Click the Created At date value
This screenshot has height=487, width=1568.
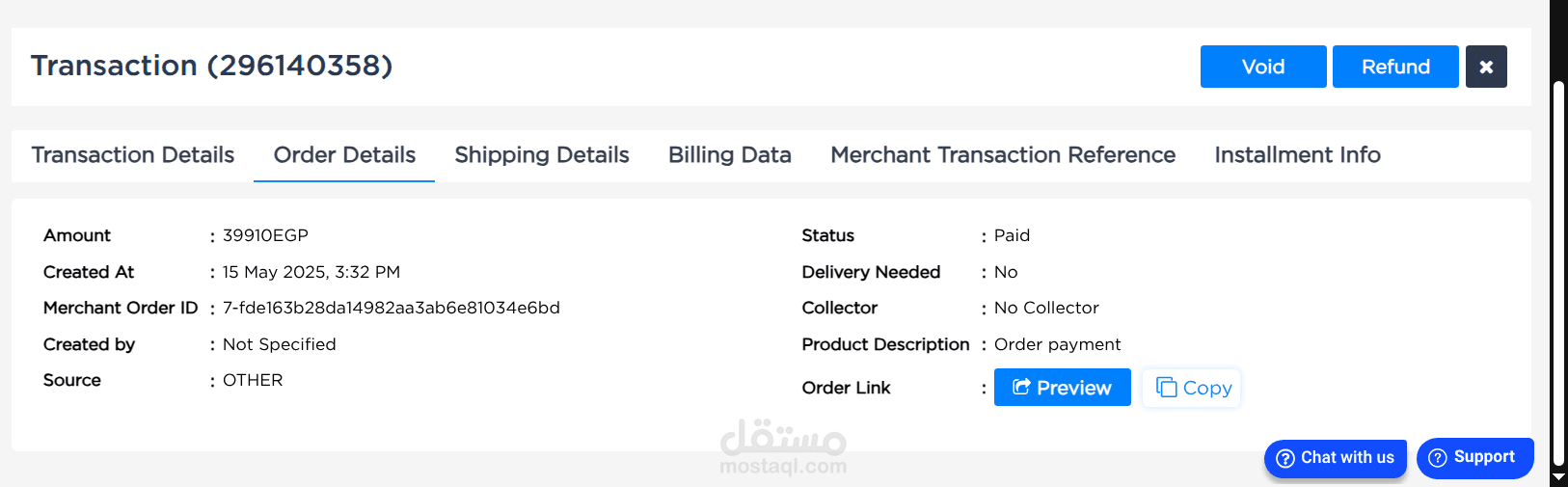tap(311, 272)
